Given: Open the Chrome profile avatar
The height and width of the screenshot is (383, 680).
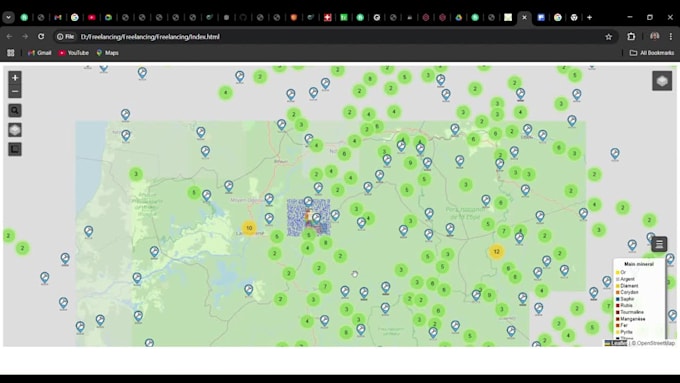Looking at the screenshot, I should (x=654, y=37).
